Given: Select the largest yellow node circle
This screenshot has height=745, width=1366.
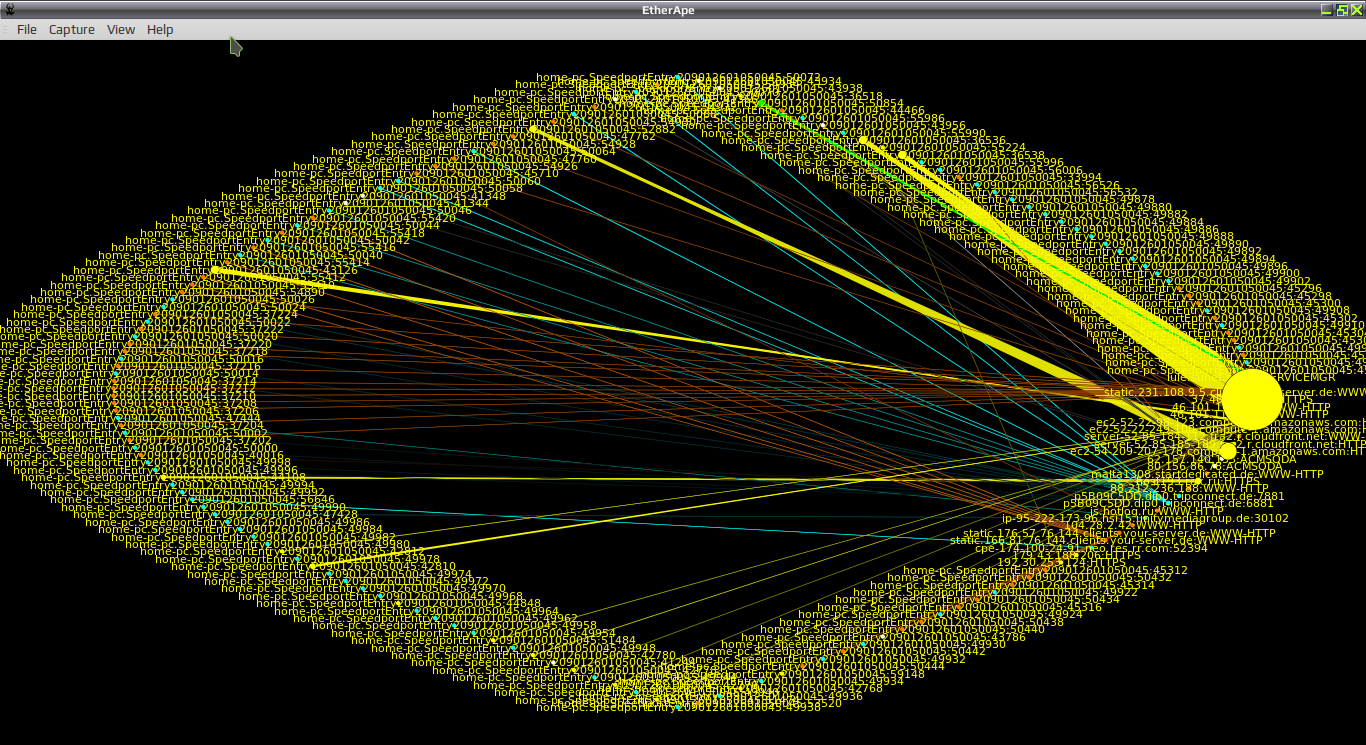Looking at the screenshot, I should [x=1251, y=398].
